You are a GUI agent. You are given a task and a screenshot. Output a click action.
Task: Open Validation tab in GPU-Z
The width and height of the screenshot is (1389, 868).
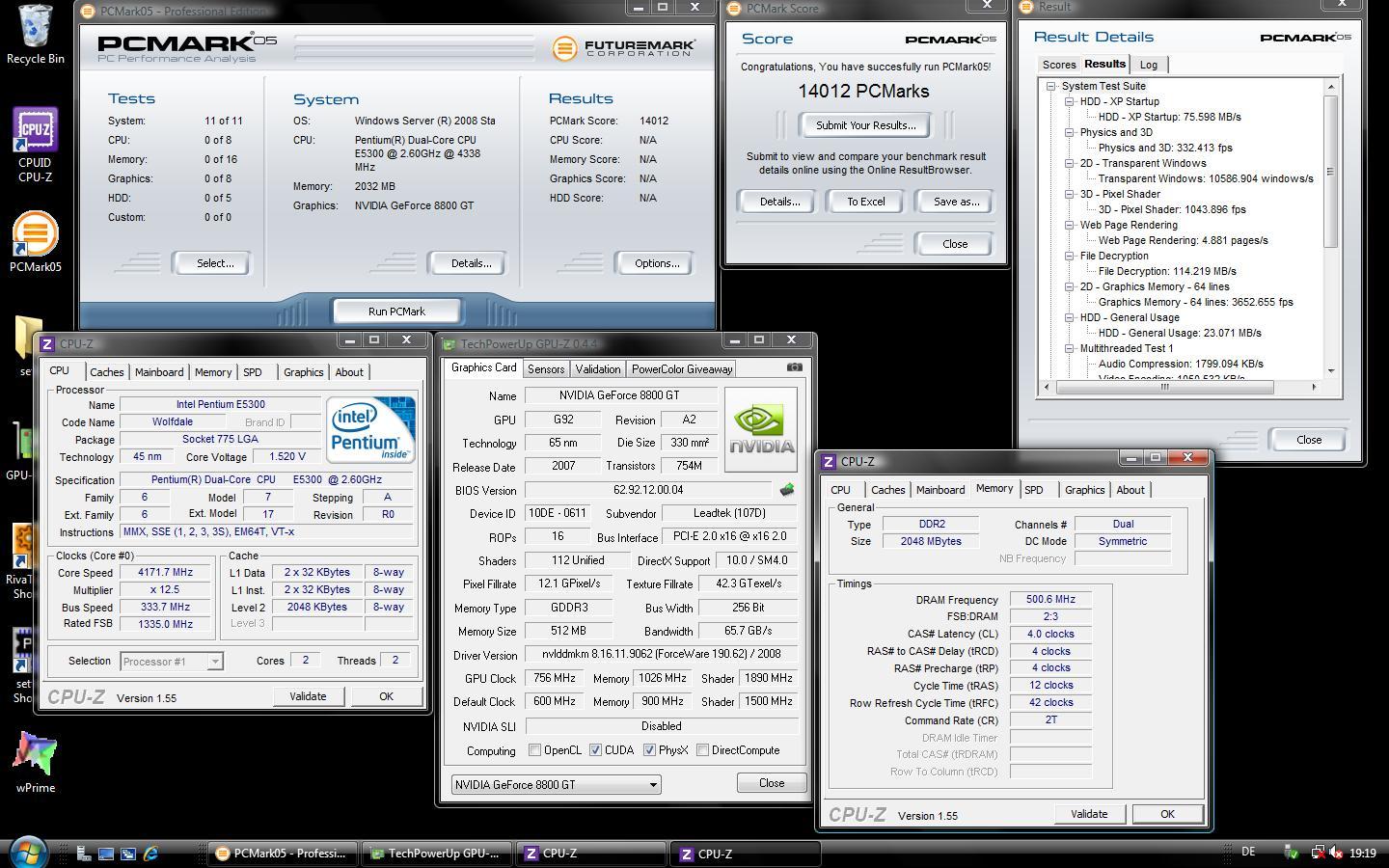[598, 369]
